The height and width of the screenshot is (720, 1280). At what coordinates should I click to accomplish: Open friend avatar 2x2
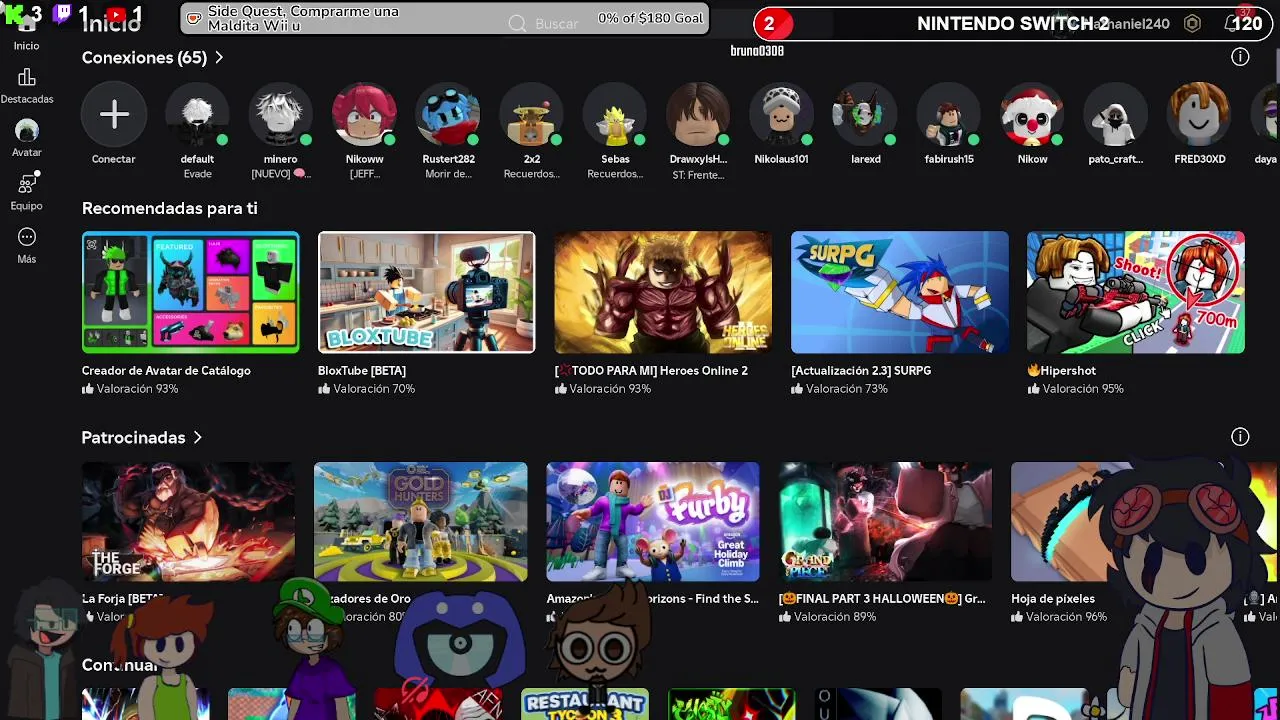pos(532,115)
